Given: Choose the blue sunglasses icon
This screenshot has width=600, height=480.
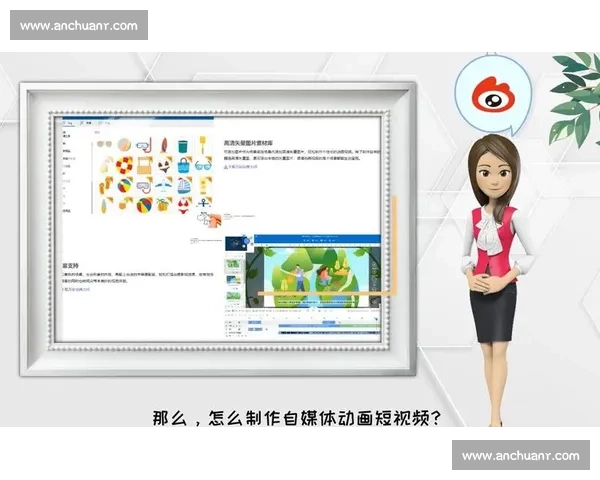Looking at the screenshot, I should (x=203, y=165).
